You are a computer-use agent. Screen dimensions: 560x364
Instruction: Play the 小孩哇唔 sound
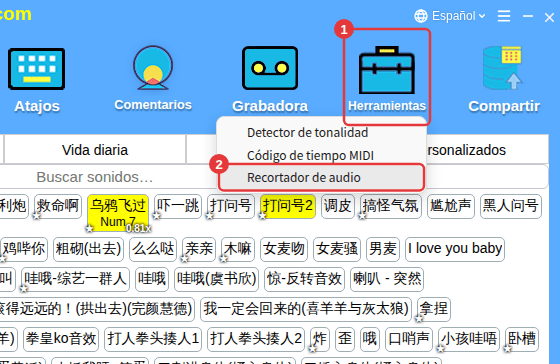tap(469, 339)
